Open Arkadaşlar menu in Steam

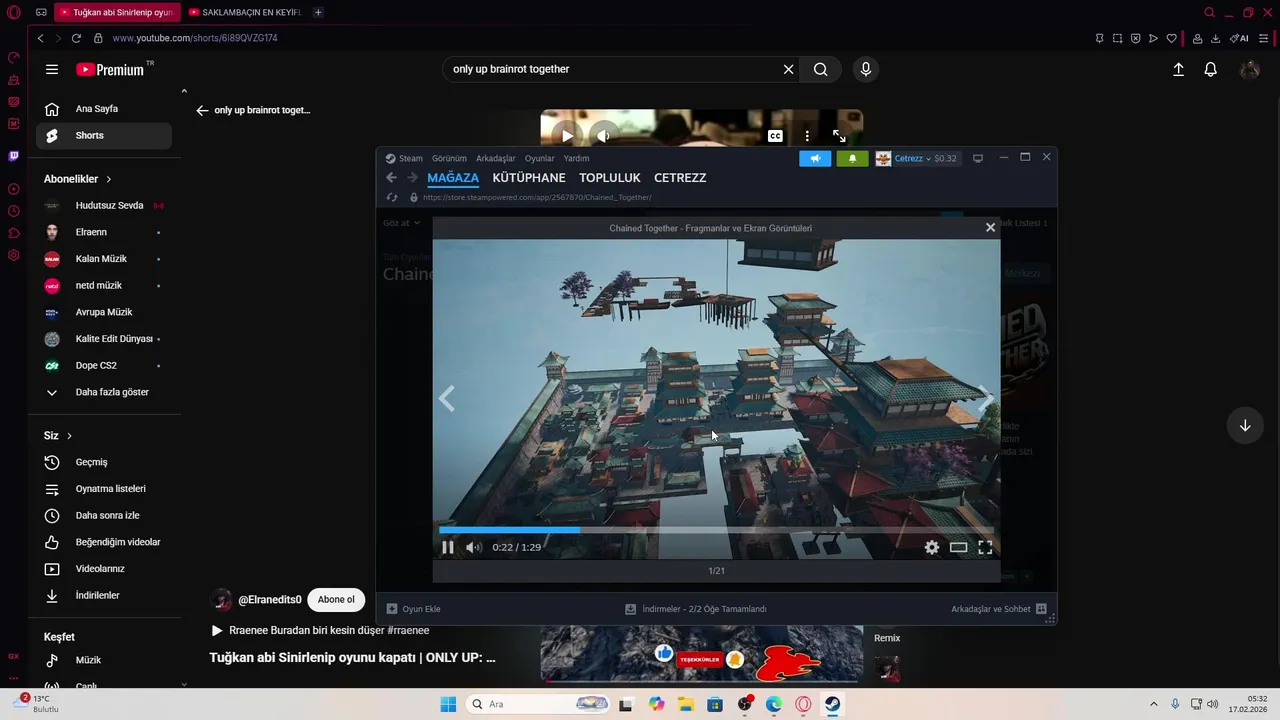click(496, 158)
